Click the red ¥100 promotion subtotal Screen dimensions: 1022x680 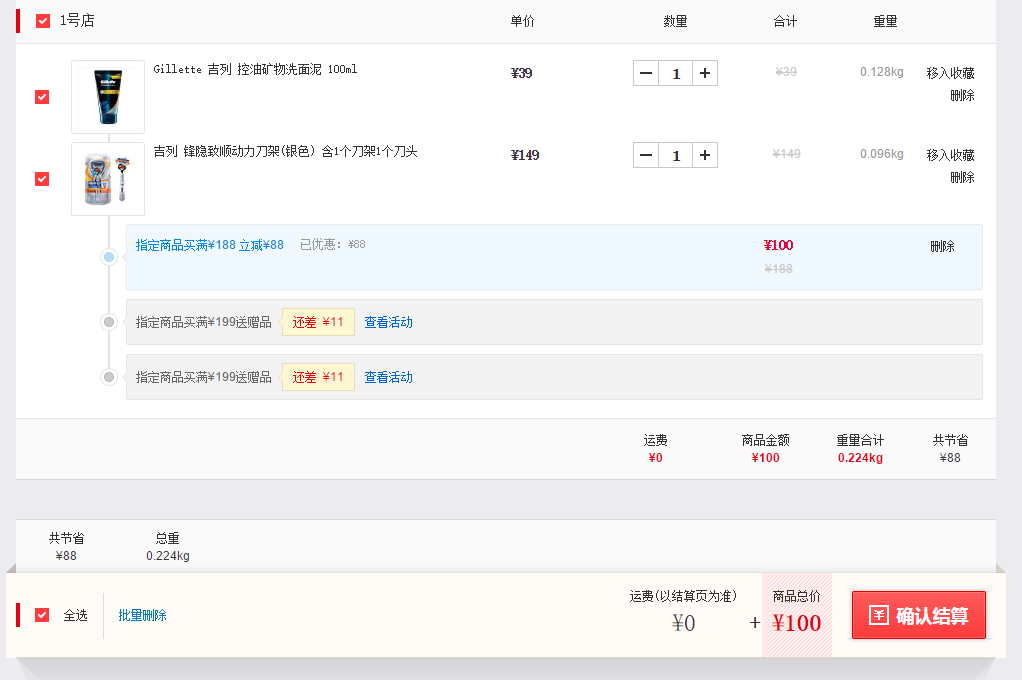(x=778, y=245)
